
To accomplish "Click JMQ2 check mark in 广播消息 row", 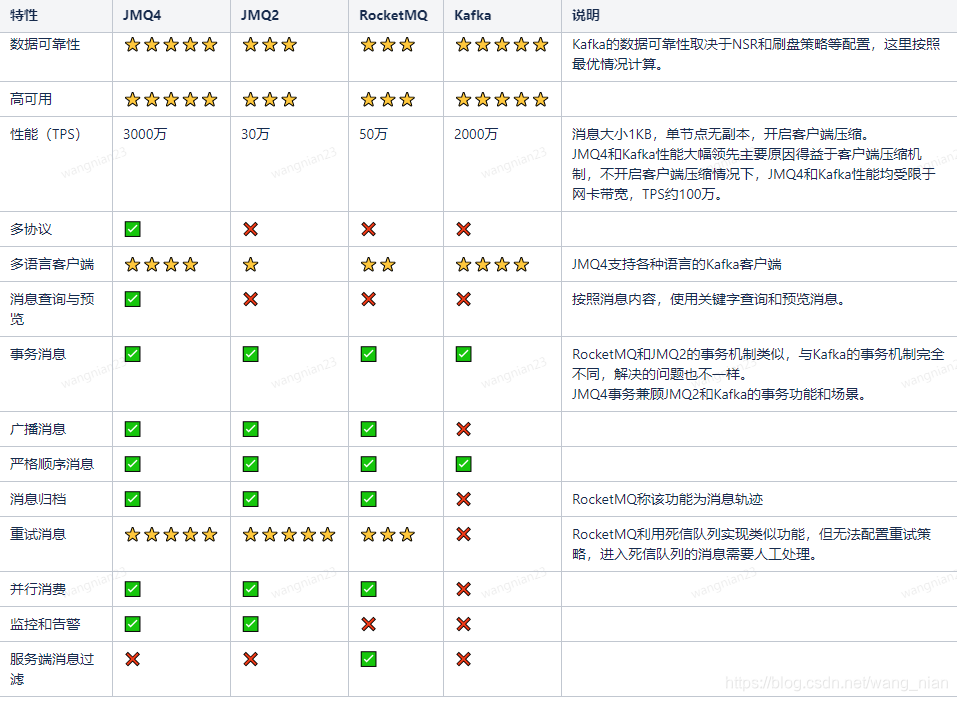I will [x=250, y=429].
